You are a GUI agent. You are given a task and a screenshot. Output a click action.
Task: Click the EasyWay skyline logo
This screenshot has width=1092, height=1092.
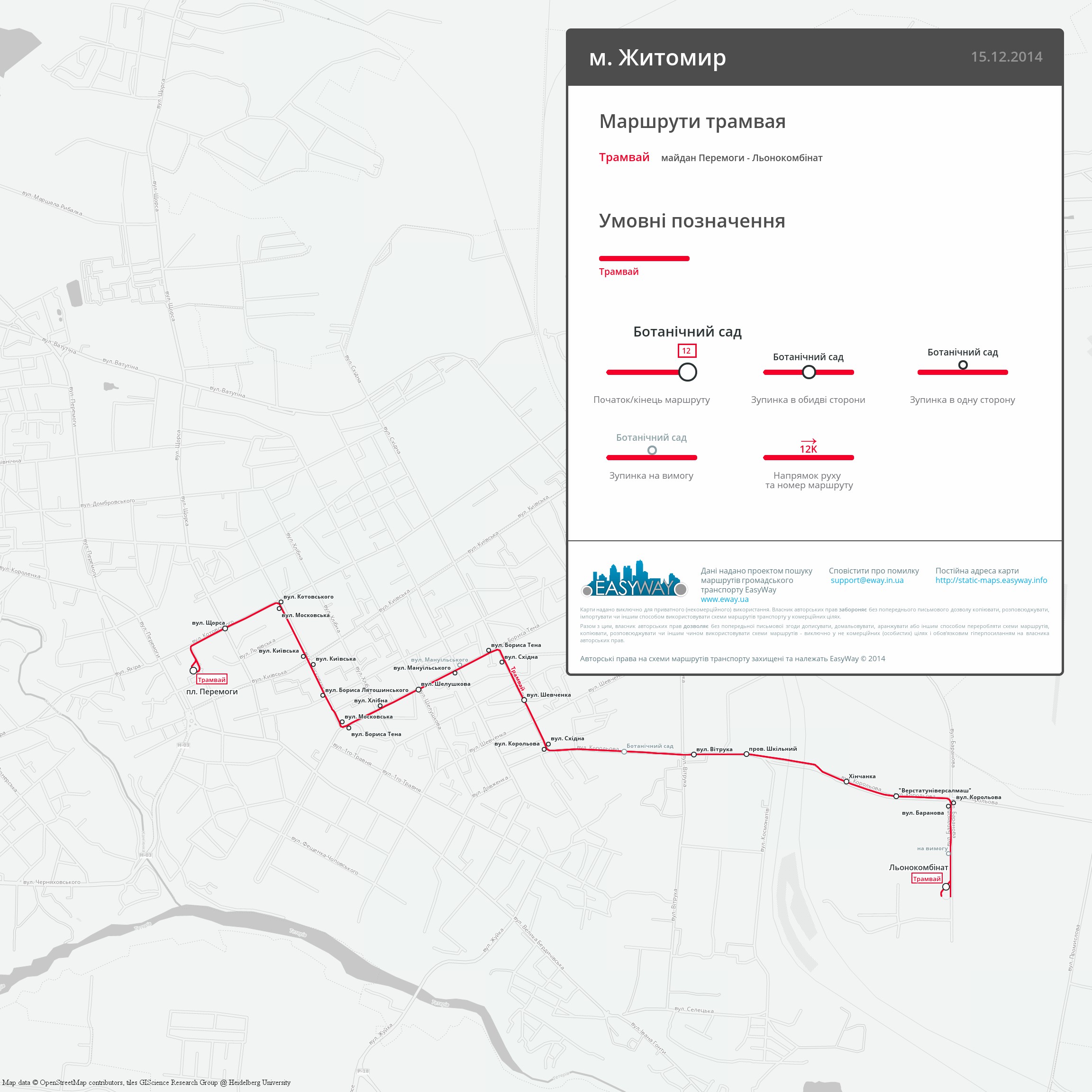click(x=634, y=579)
